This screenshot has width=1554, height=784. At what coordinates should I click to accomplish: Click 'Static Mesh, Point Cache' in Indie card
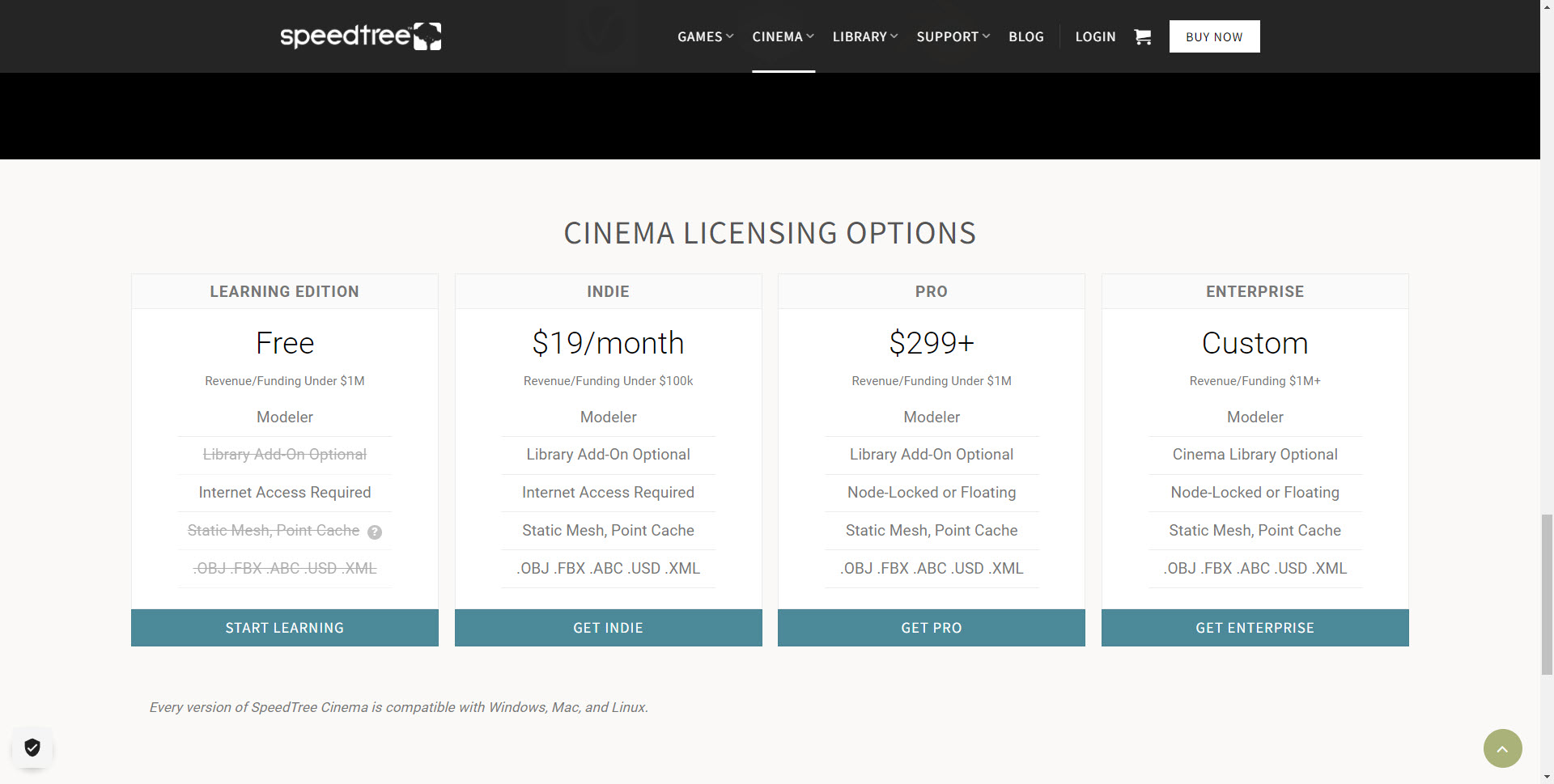click(609, 531)
